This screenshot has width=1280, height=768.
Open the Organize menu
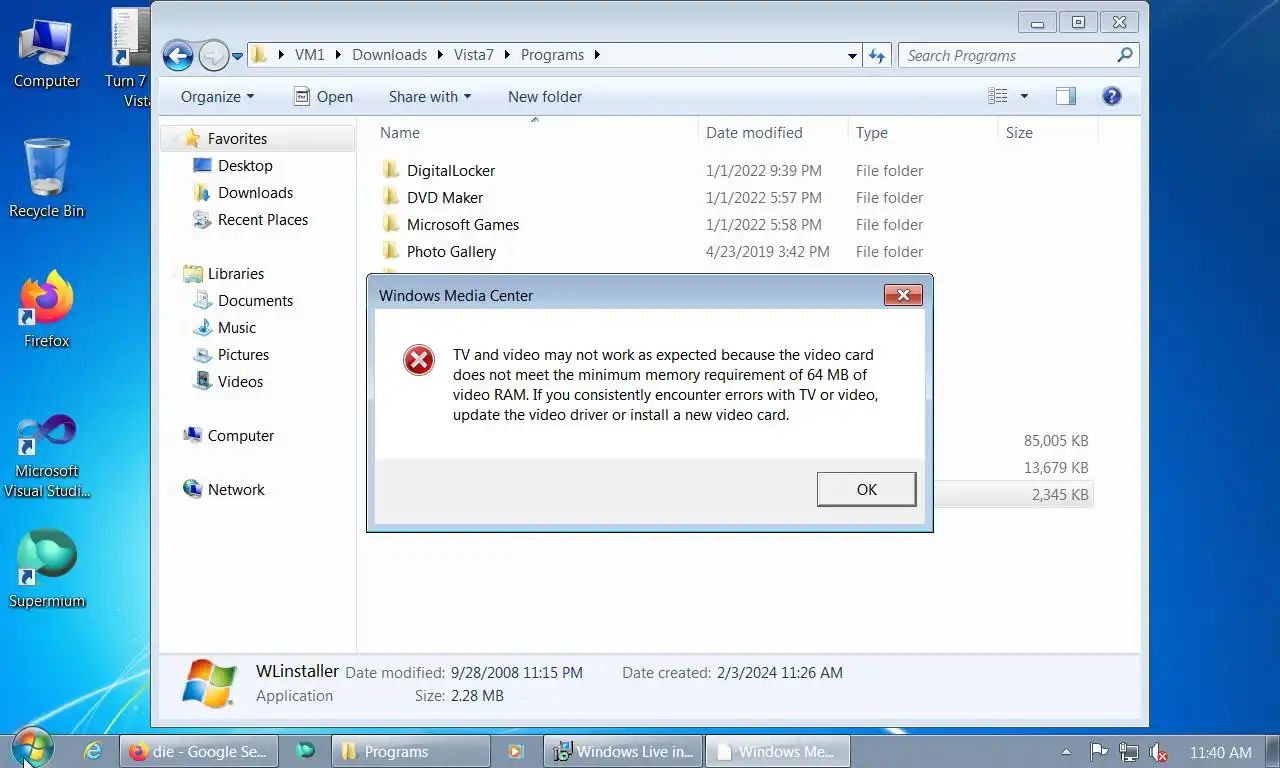pos(217,97)
